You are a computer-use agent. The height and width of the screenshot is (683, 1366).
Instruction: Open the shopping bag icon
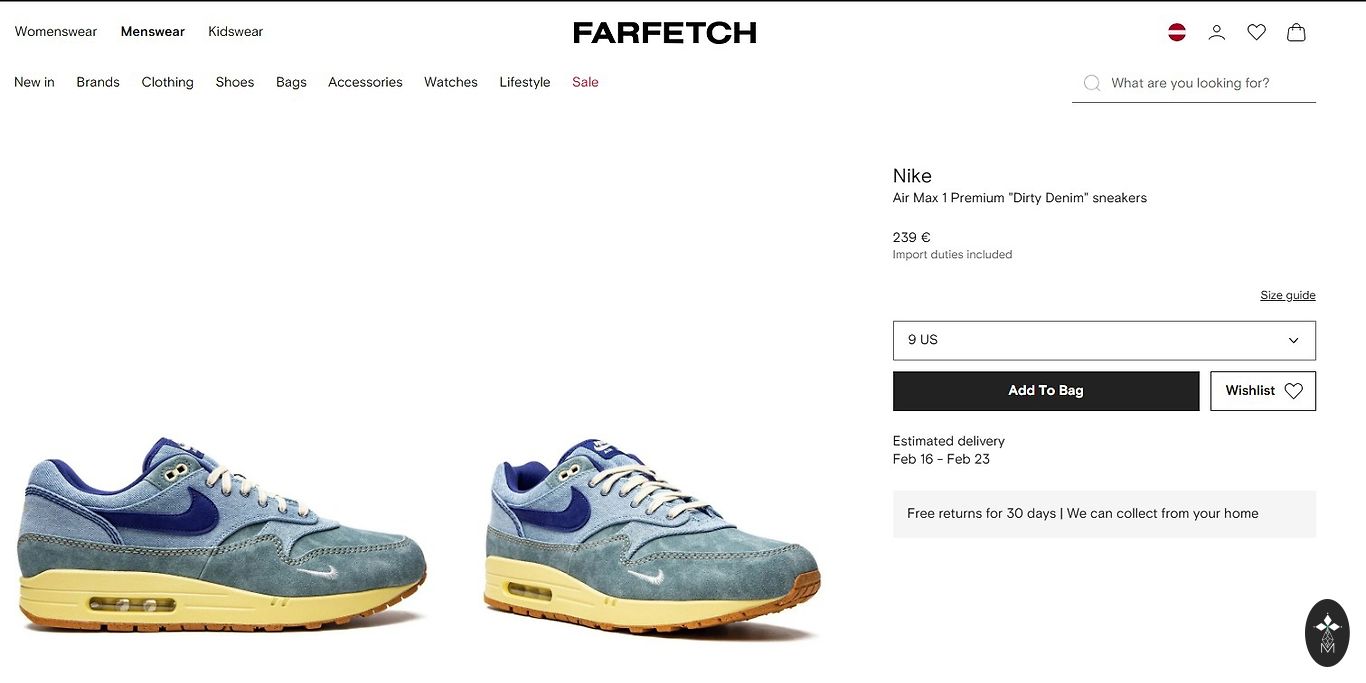click(1296, 32)
